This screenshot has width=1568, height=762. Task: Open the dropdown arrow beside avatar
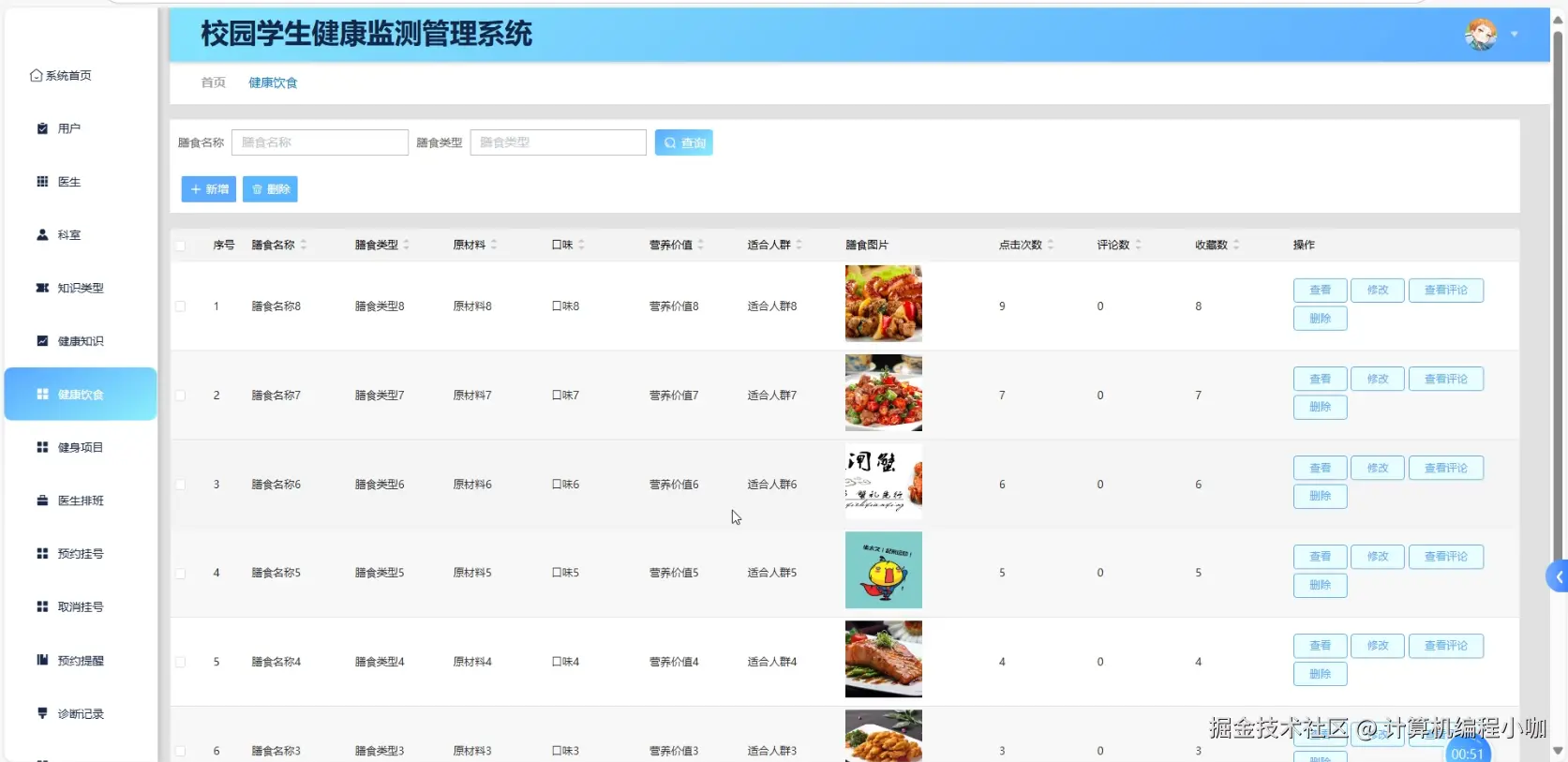pyautogui.click(x=1515, y=35)
